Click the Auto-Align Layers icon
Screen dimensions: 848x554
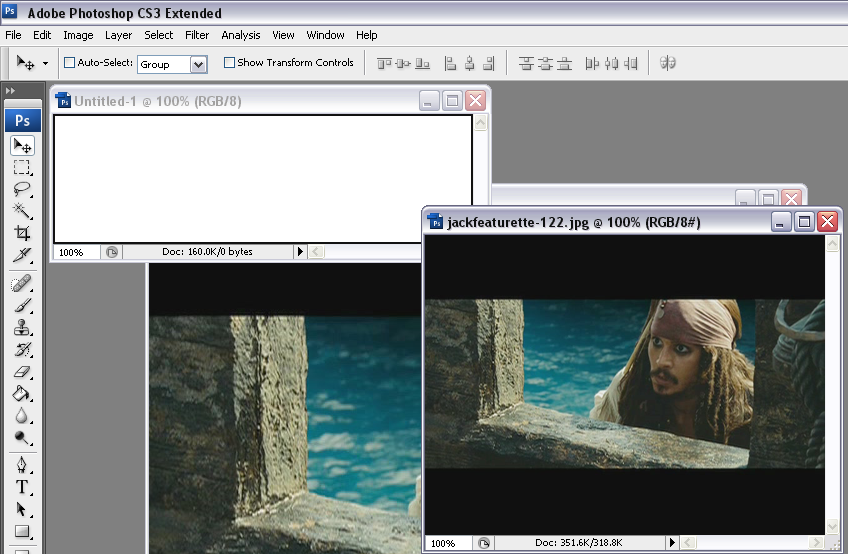(x=668, y=63)
